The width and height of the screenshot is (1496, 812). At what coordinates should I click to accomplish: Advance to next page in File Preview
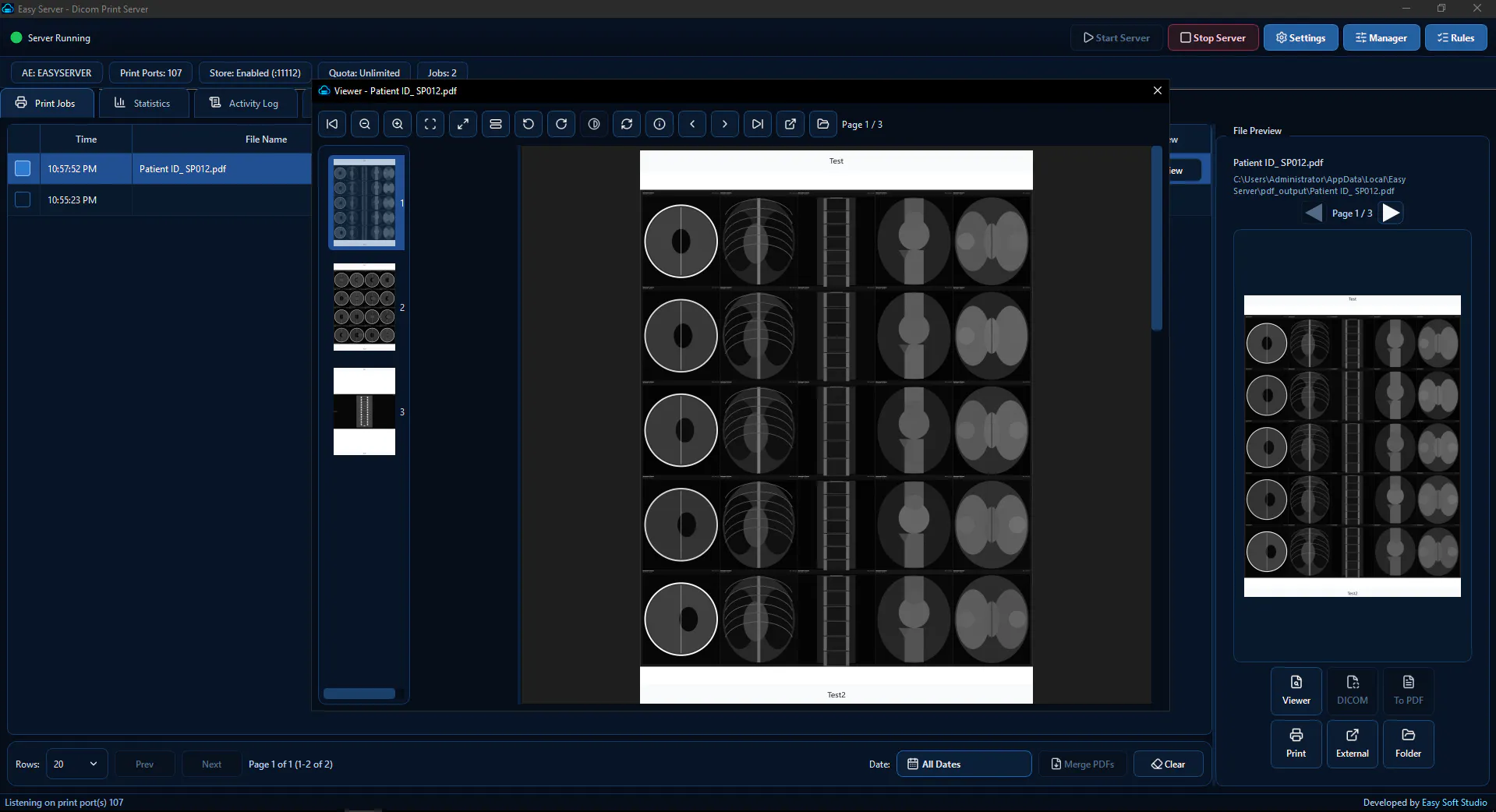click(1391, 213)
